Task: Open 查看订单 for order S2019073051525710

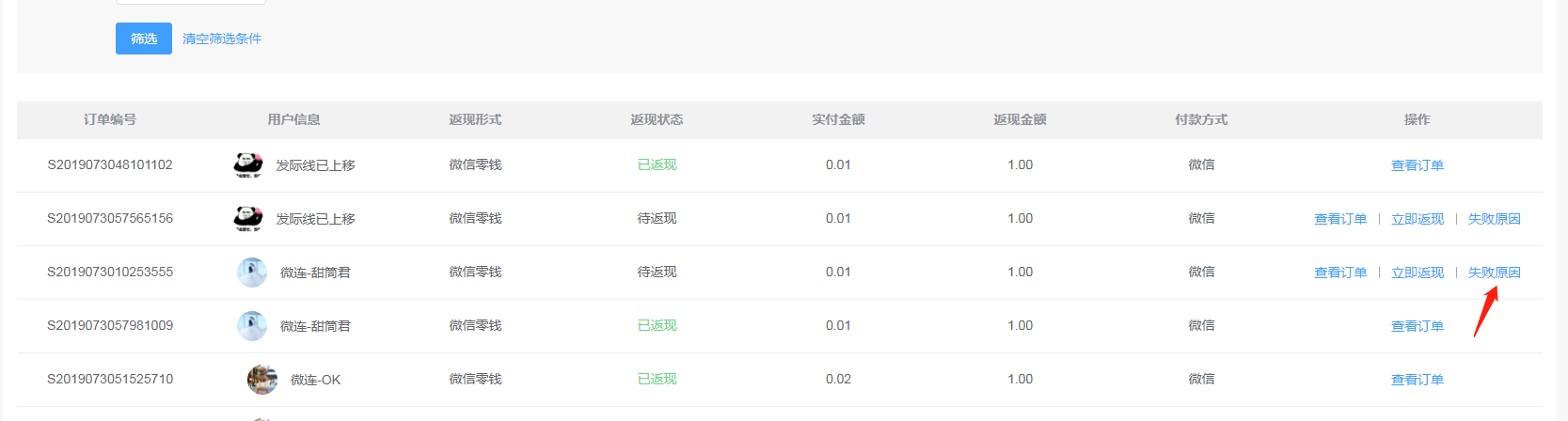Action: [1418, 380]
